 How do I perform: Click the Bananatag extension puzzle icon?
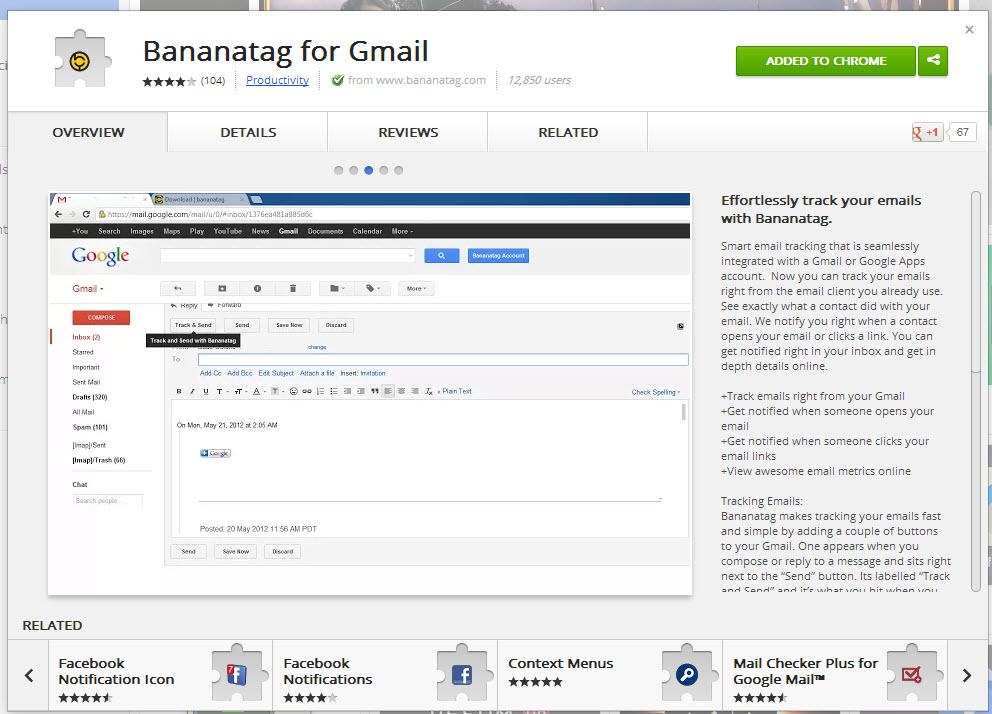[x=84, y=61]
